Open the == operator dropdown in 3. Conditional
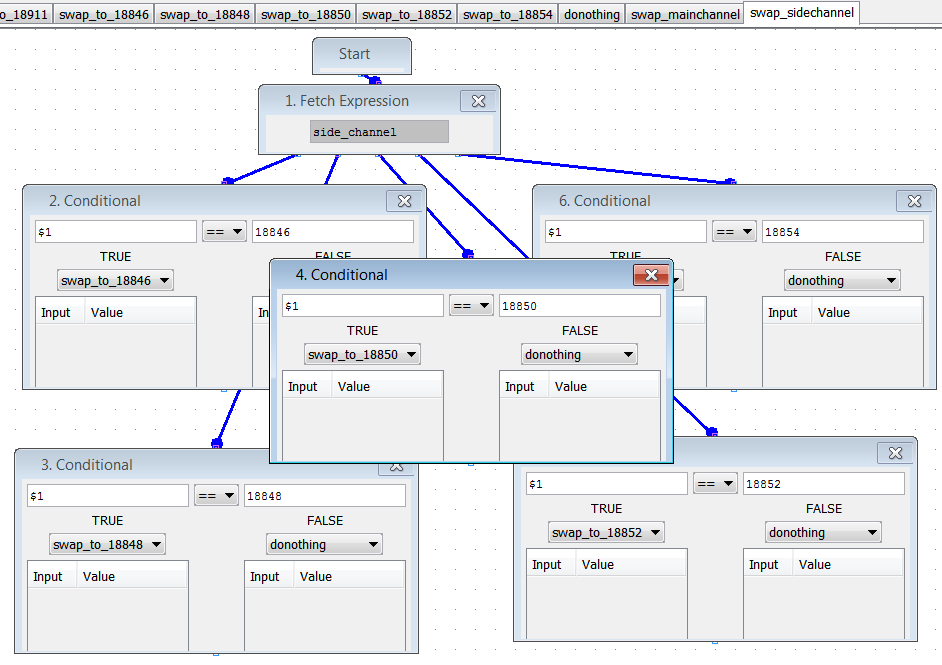 tap(216, 496)
